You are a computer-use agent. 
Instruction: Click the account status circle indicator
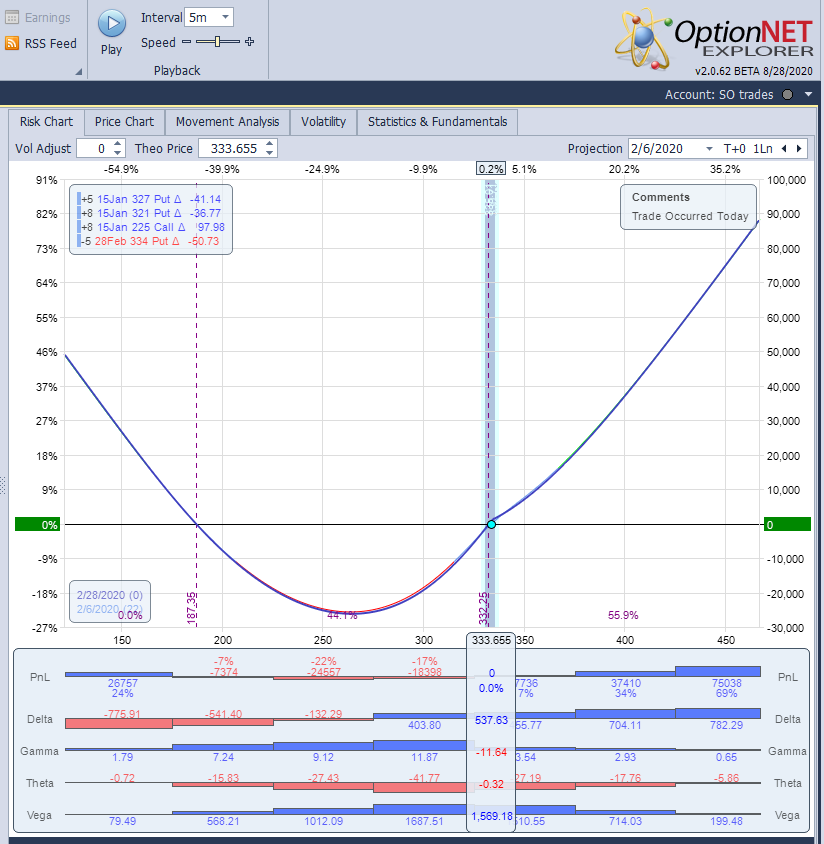click(787, 95)
